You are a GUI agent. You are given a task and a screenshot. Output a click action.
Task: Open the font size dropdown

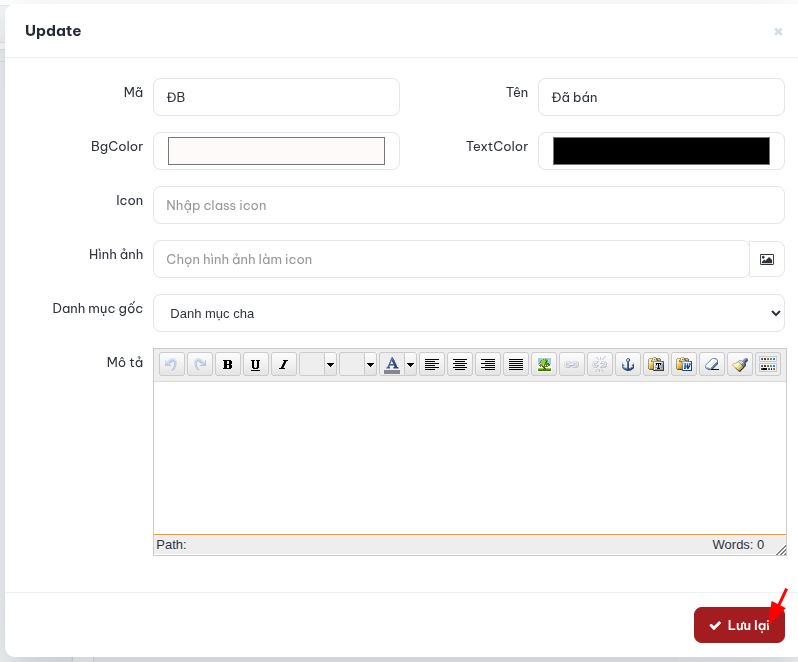pos(358,364)
